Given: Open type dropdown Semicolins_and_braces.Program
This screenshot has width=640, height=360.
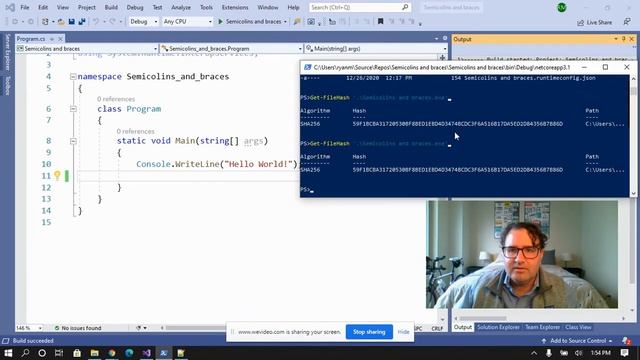Looking at the screenshot, I should point(231,49).
